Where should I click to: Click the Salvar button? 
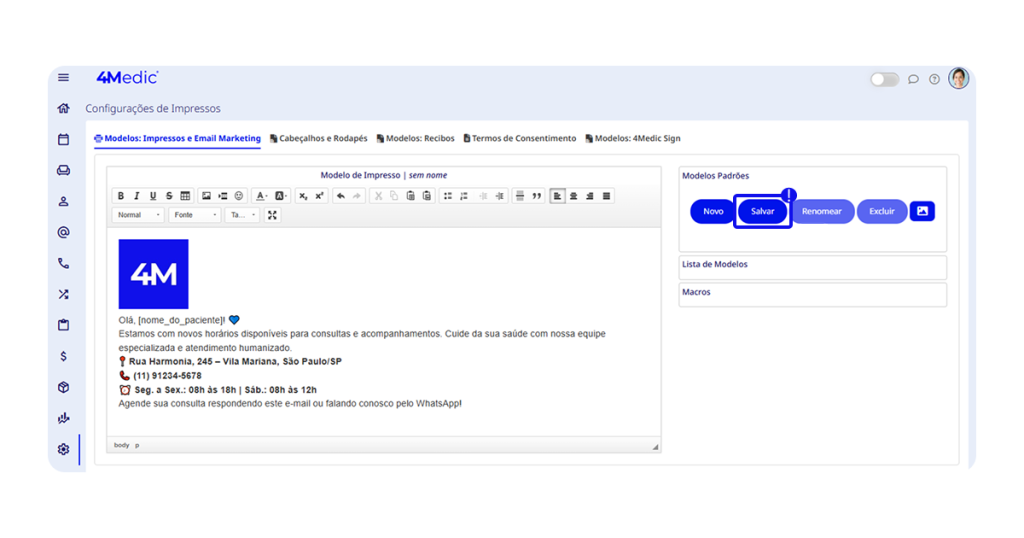point(763,212)
